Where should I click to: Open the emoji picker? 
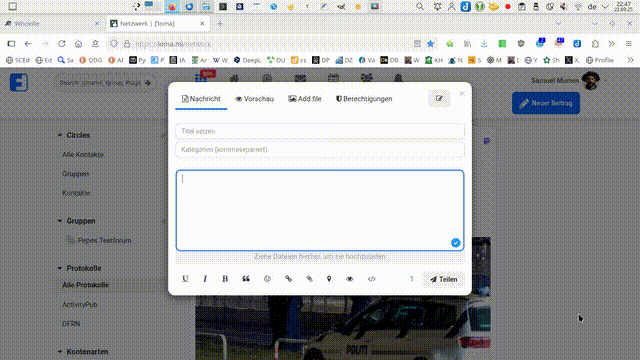tap(267, 279)
